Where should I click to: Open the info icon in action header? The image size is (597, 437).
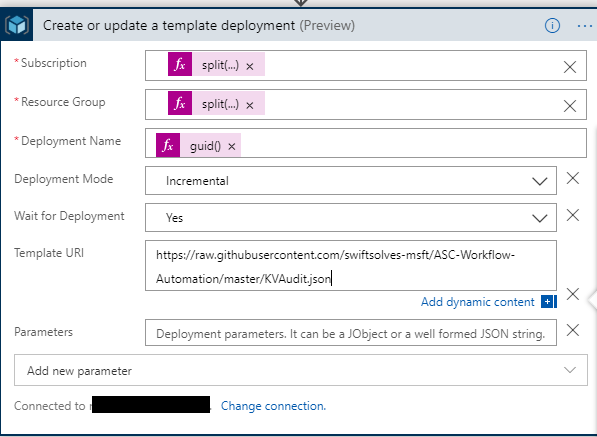coord(552,26)
